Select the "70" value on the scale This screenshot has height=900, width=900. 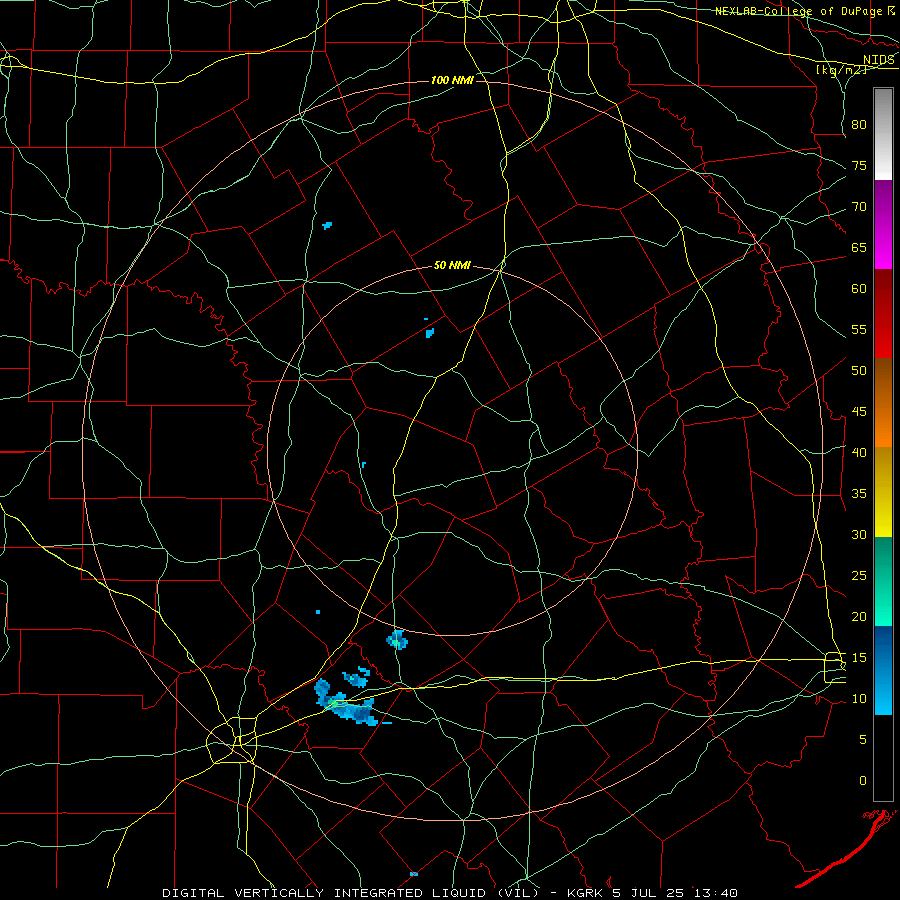point(859,207)
